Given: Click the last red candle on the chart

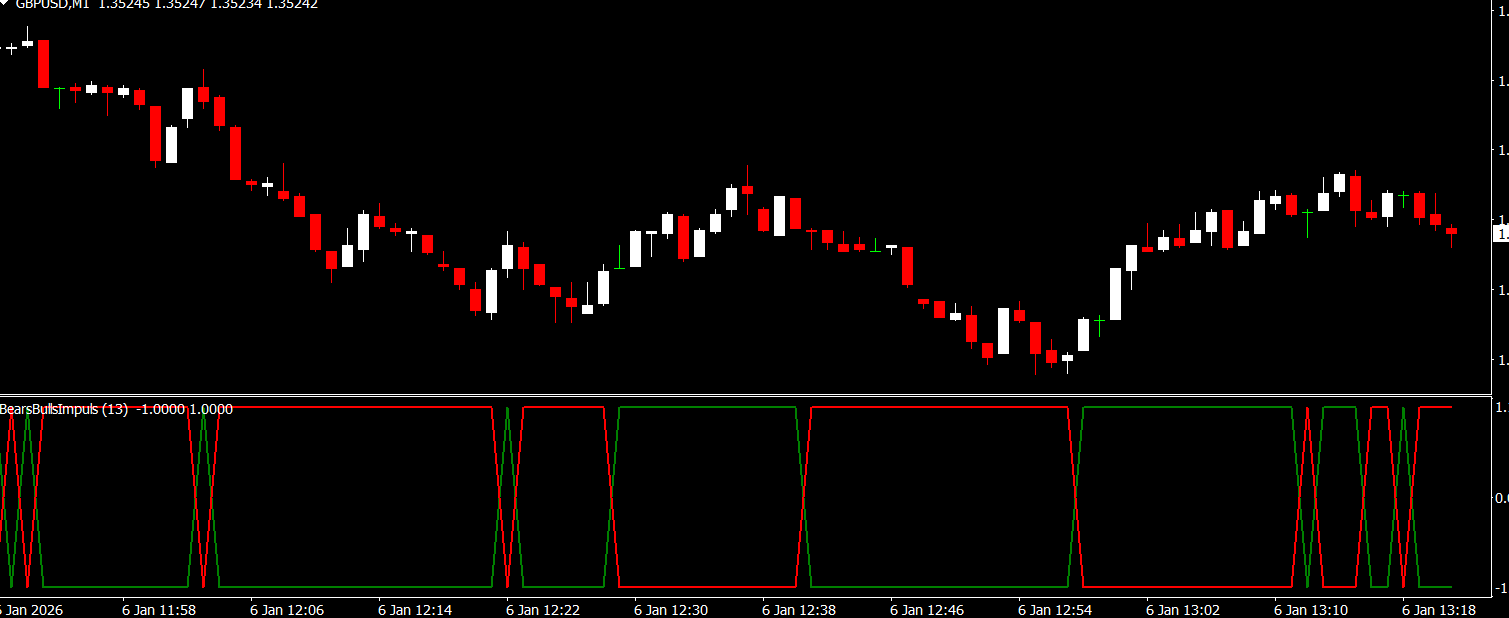Looking at the screenshot, I should pyautogui.click(x=1451, y=231).
